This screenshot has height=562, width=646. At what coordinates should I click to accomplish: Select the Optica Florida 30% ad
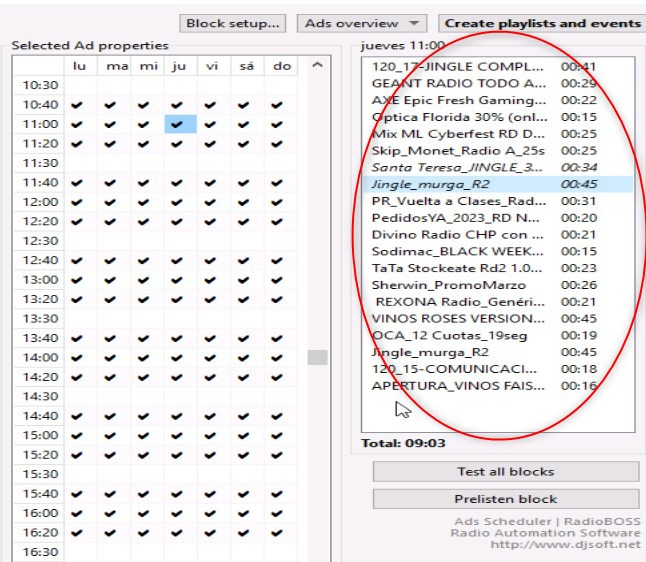pyautogui.click(x=498, y=117)
